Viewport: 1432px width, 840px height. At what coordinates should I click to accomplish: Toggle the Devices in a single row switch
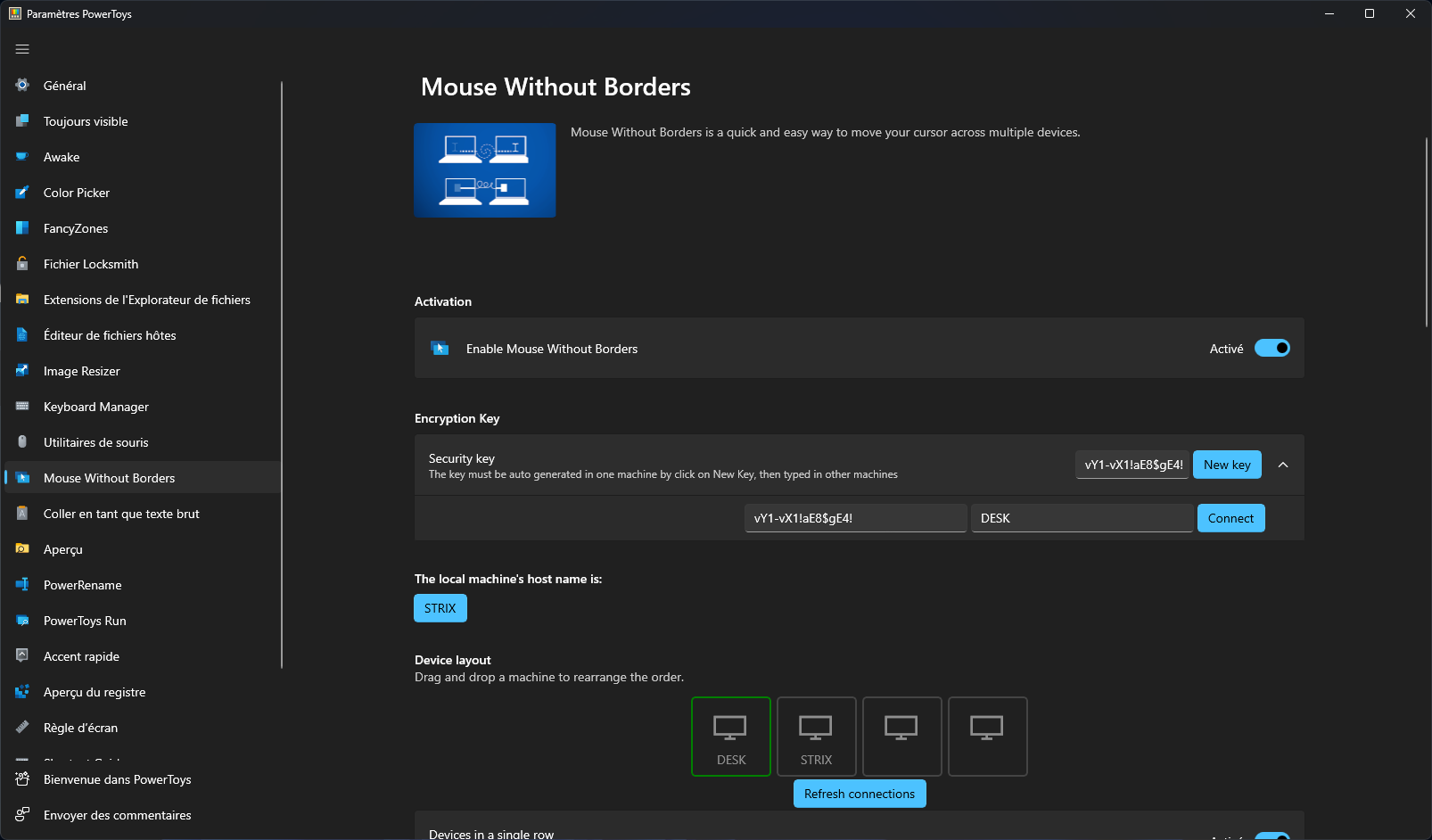(1272, 836)
